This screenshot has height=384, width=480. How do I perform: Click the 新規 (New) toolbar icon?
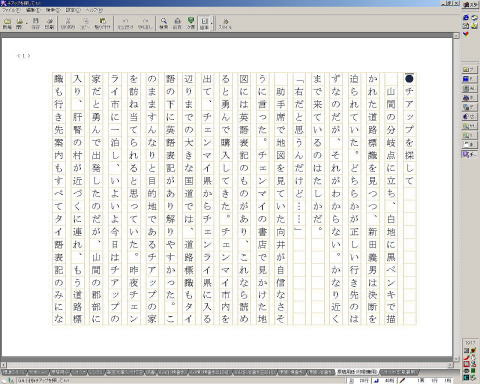point(7,23)
